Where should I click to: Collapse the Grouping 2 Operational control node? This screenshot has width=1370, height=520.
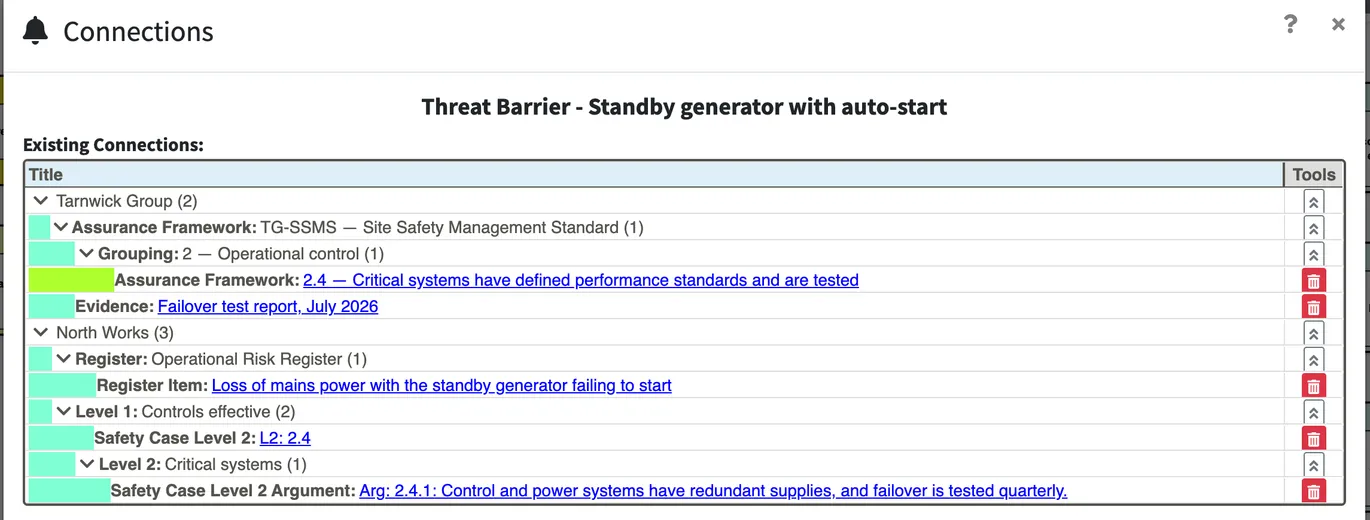[x=87, y=254]
